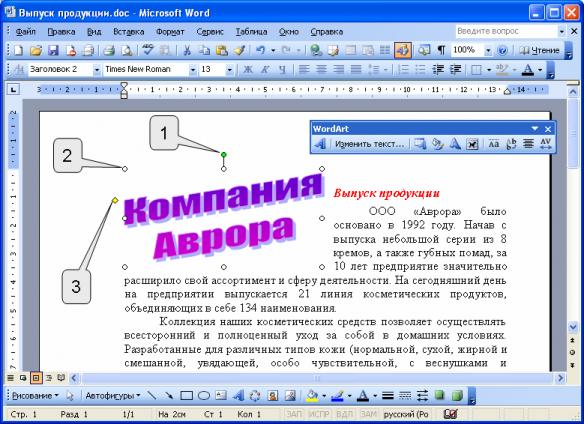Open WordArt text wrapping options
584x424 pixels.
[x=472, y=144]
